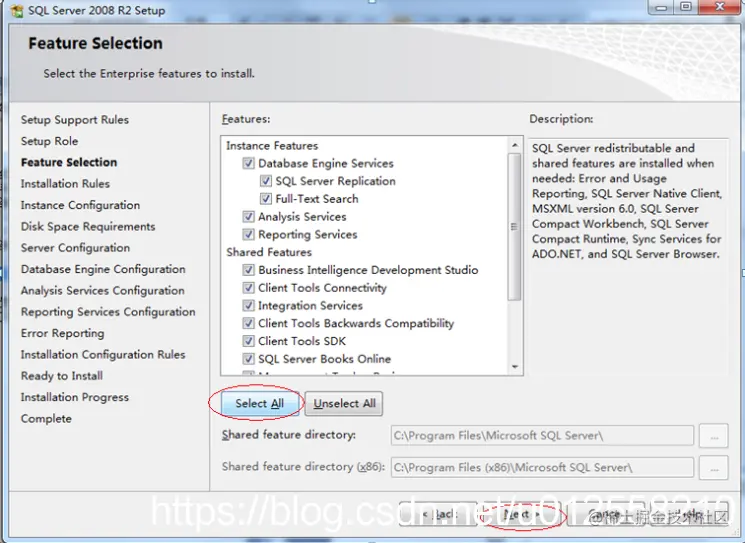Click the Select All button
This screenshot has height=543, width=745.
tap(259, 403)
